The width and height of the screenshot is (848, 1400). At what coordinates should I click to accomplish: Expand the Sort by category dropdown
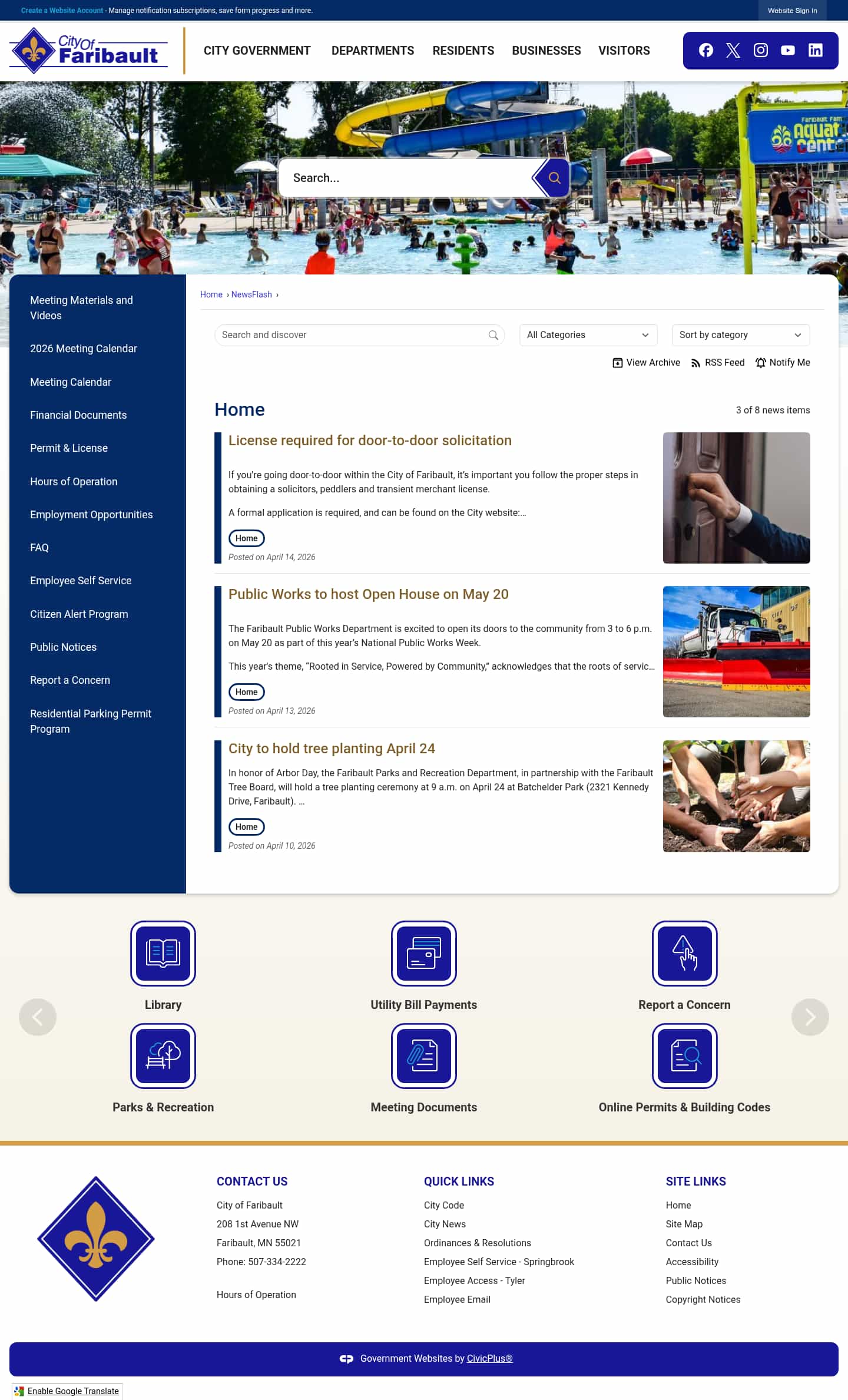(741, 335)
